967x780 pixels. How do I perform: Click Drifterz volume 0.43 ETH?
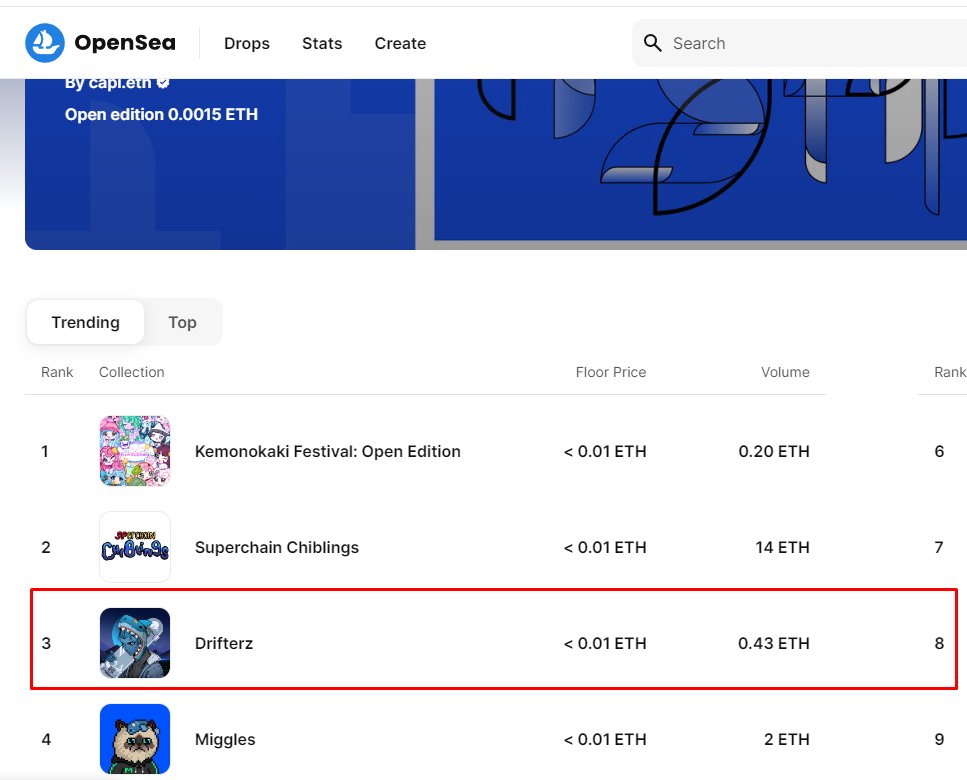click(774, 643)
